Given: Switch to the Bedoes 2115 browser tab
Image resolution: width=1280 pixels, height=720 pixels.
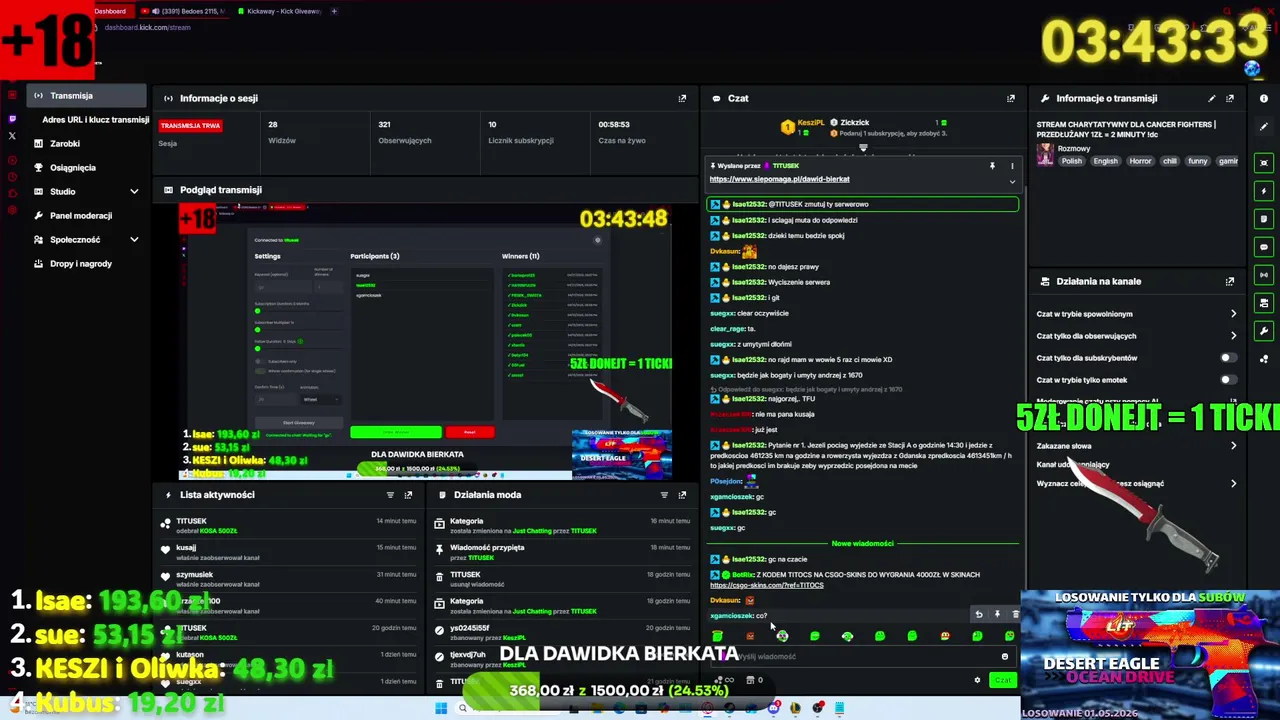Looking at the screenshot, I should point(184,11).
